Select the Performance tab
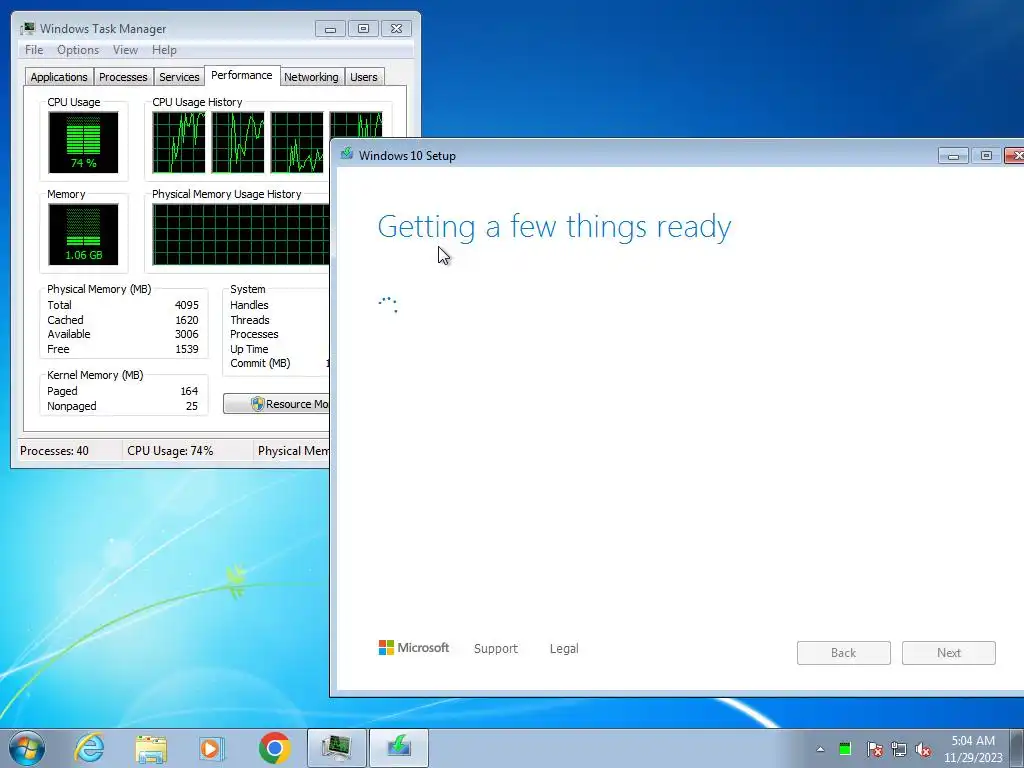This screenshot has width=1024, height=768. (x=242, y=75)
